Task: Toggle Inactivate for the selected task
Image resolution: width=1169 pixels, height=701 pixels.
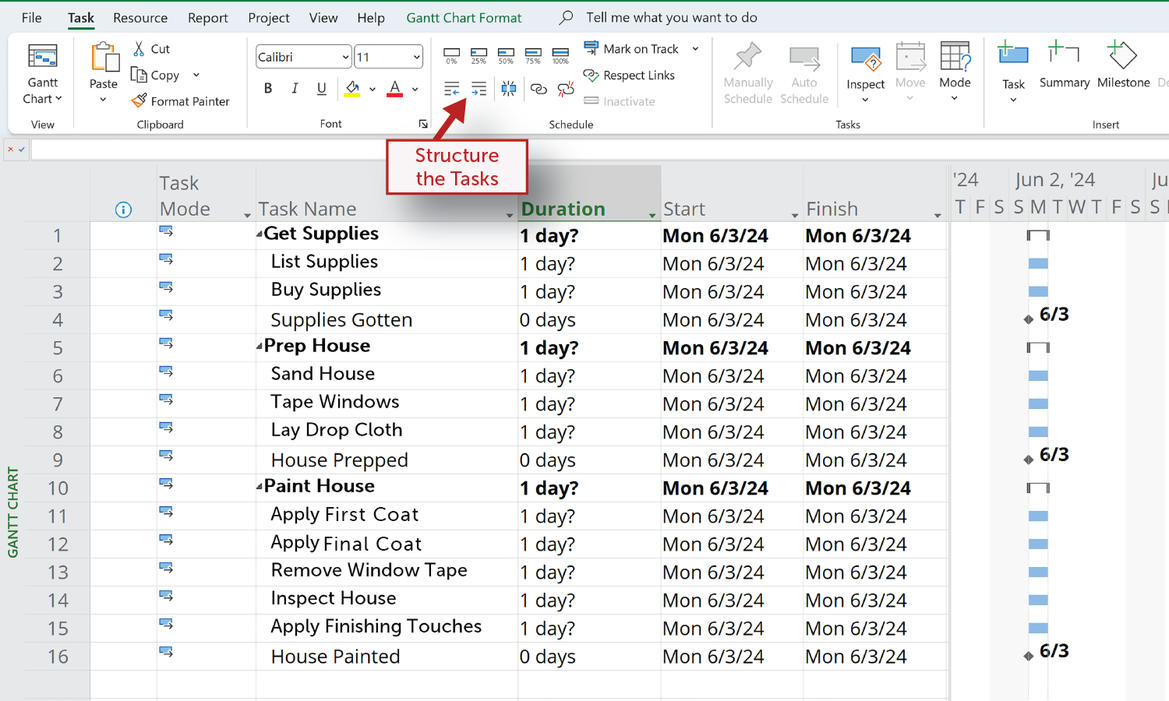Action: [x=620, y=101]
